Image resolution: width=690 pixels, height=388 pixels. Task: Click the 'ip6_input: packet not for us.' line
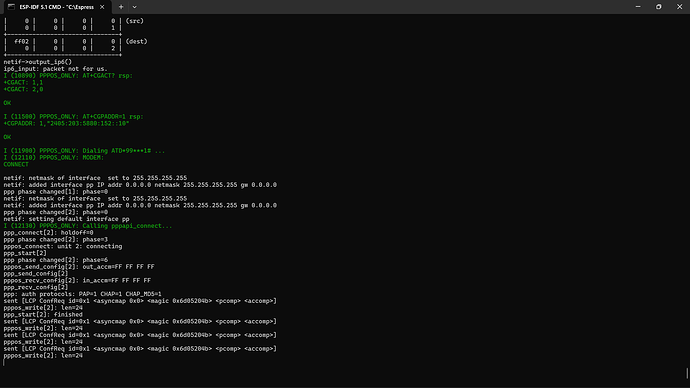coord(55,69)
